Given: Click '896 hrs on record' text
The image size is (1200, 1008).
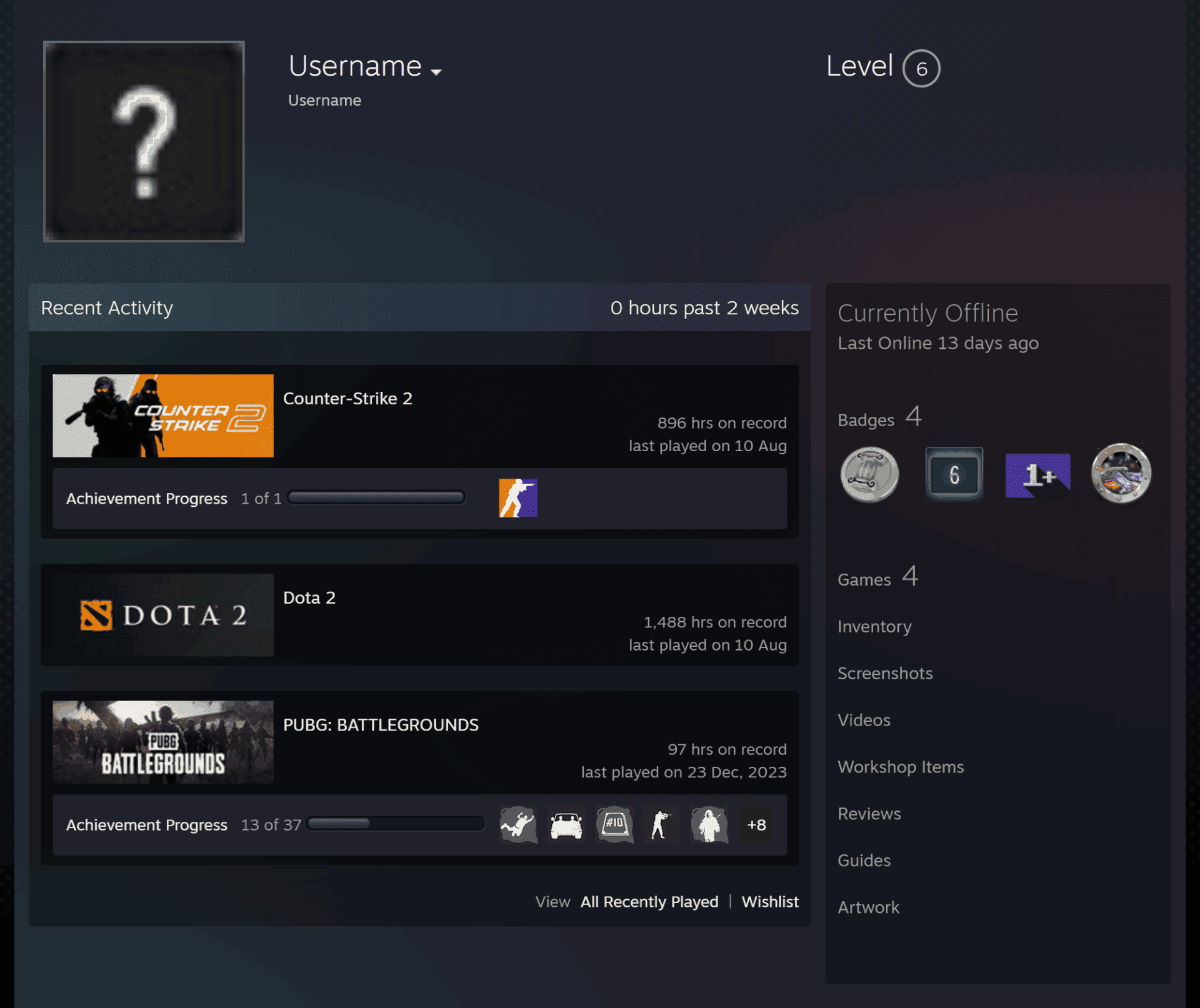Looking at the screenshot, I should click(x=722, y=423).
